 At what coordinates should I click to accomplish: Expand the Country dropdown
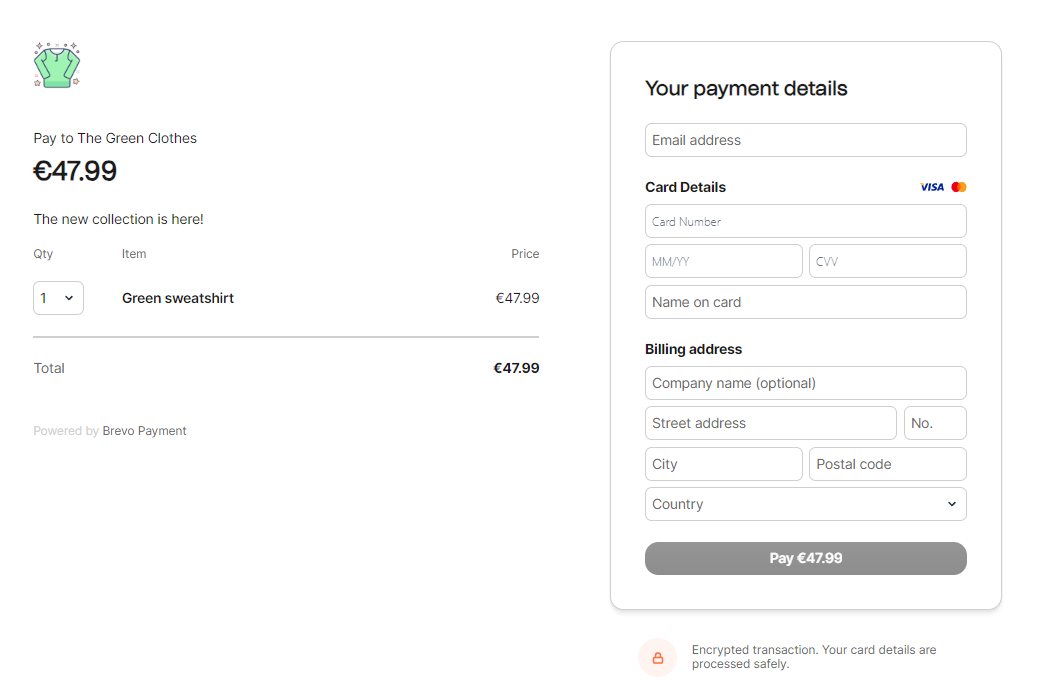pyautogui.click(x=805, y=504)
